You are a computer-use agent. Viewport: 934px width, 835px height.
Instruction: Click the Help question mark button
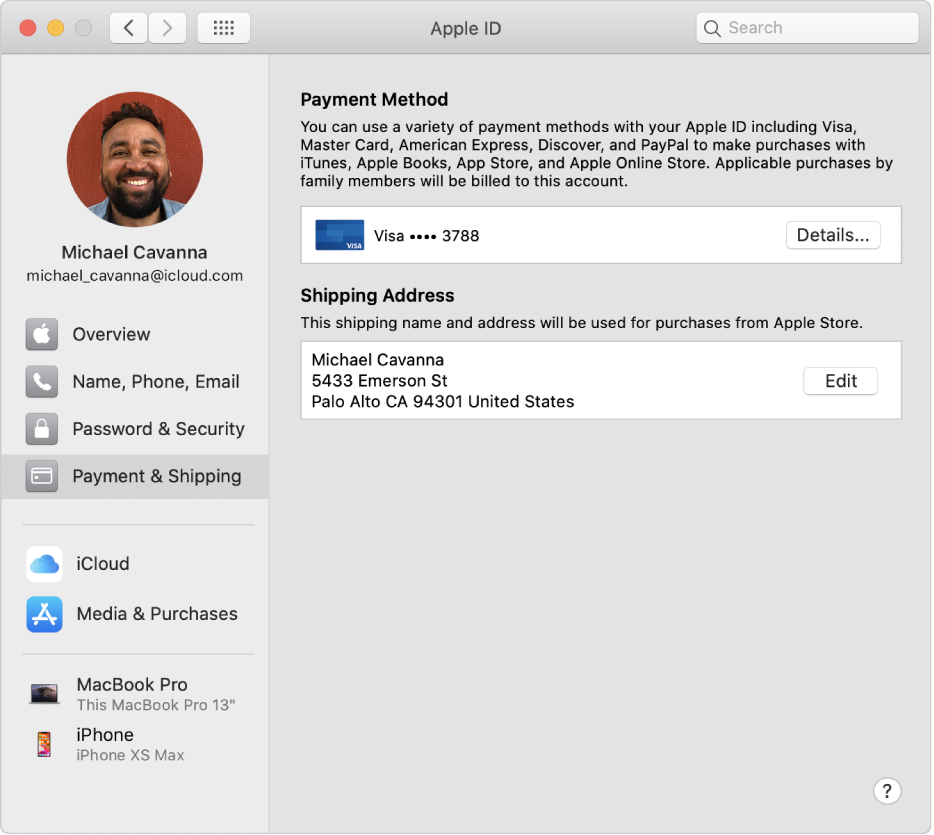coord(887,790)
